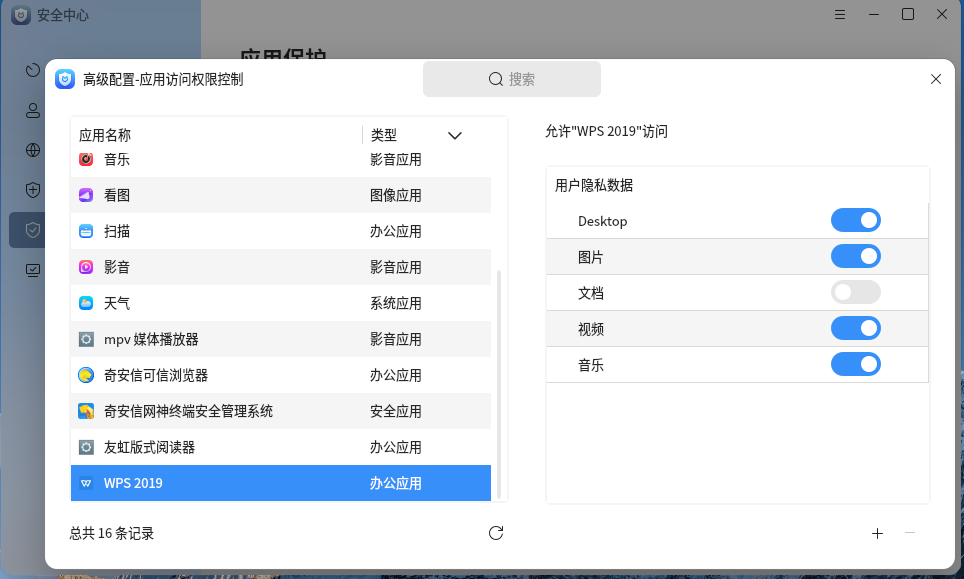This screenshot has height=579, width=964.
Task: Click 图像应用 type cell
Action: click(395, 195)
